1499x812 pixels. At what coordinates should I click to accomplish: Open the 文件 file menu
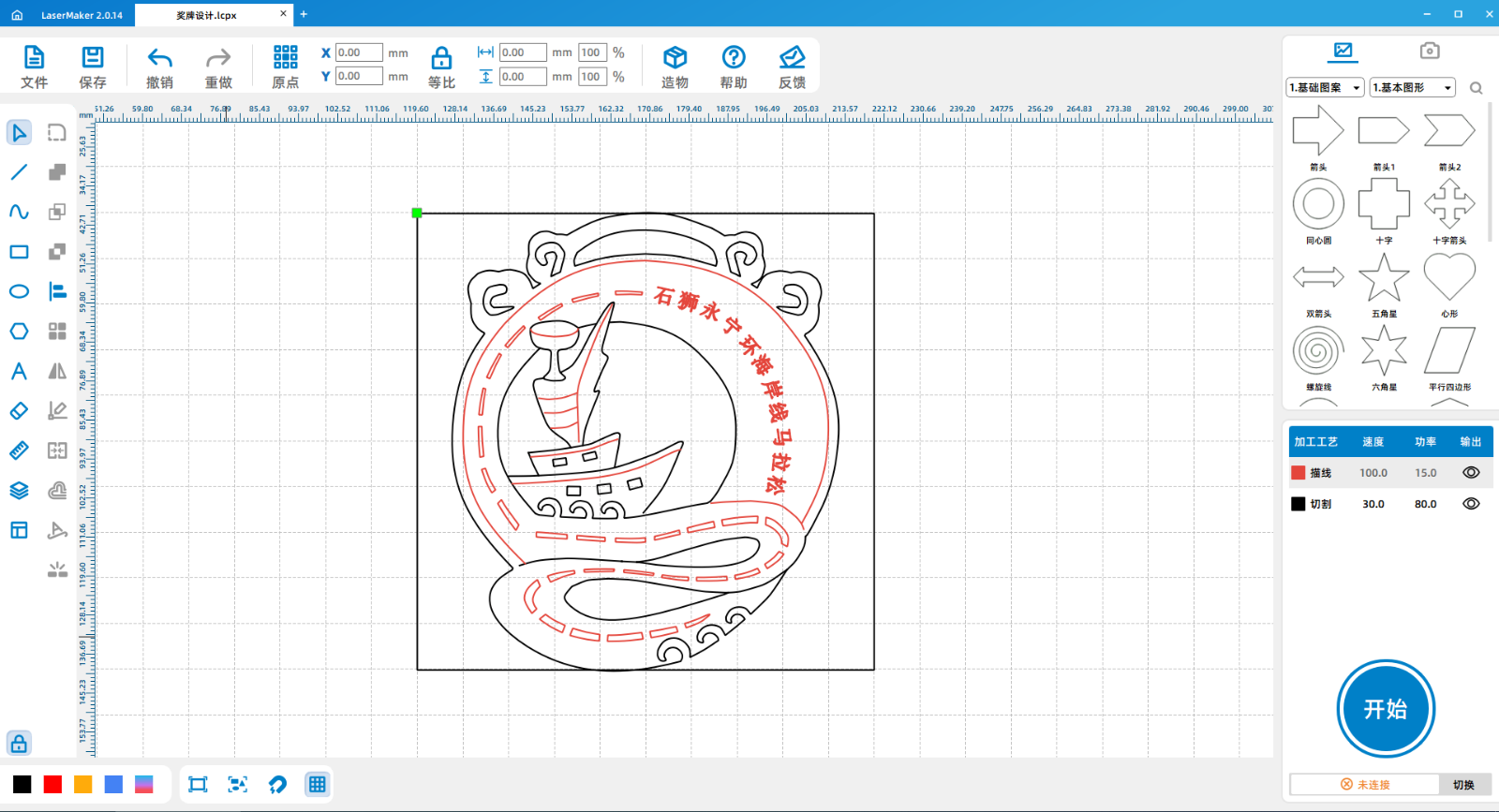tap(34, 58)
